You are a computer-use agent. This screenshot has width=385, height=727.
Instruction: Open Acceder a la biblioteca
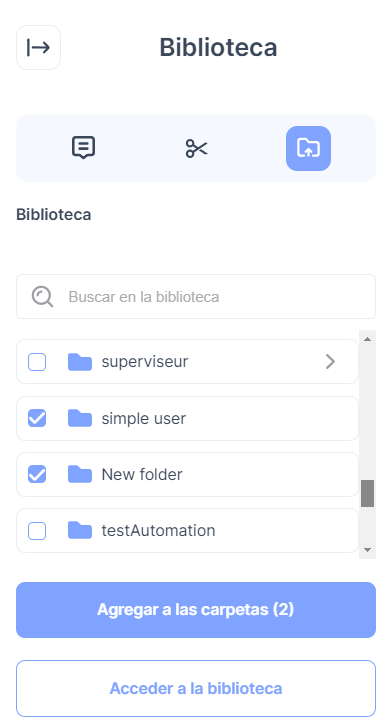pyautogui.click(x=196, y=689)
